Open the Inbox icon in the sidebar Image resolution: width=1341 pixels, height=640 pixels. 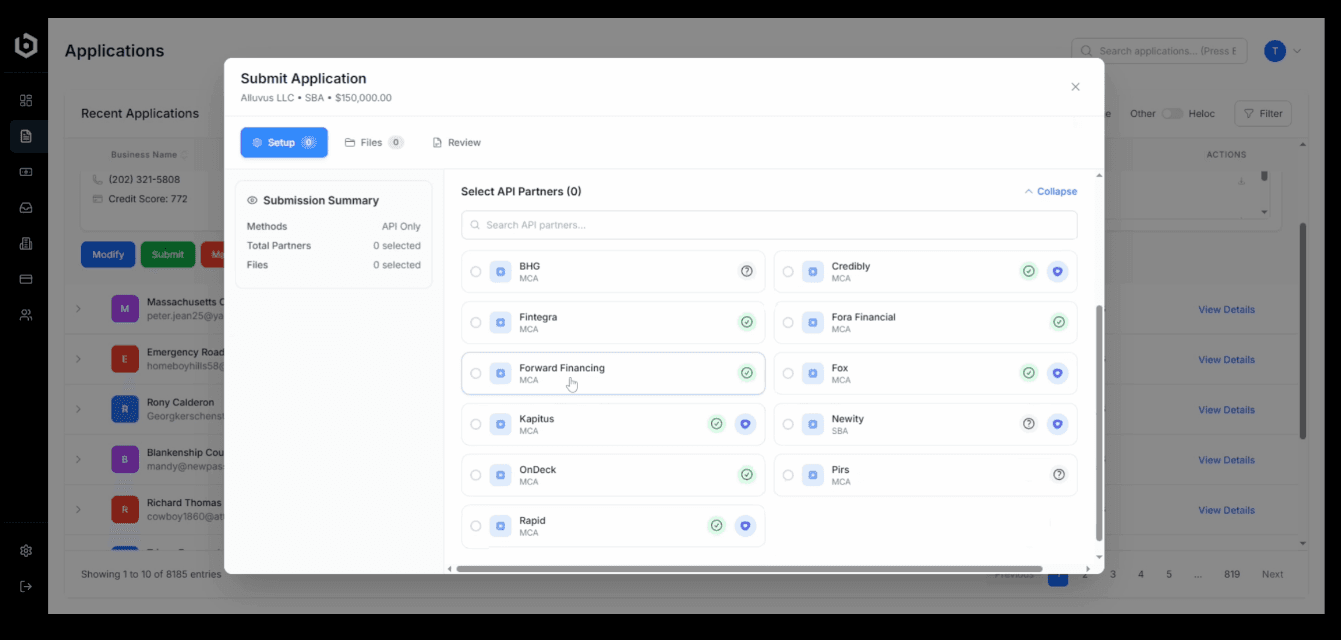[26, 207]
